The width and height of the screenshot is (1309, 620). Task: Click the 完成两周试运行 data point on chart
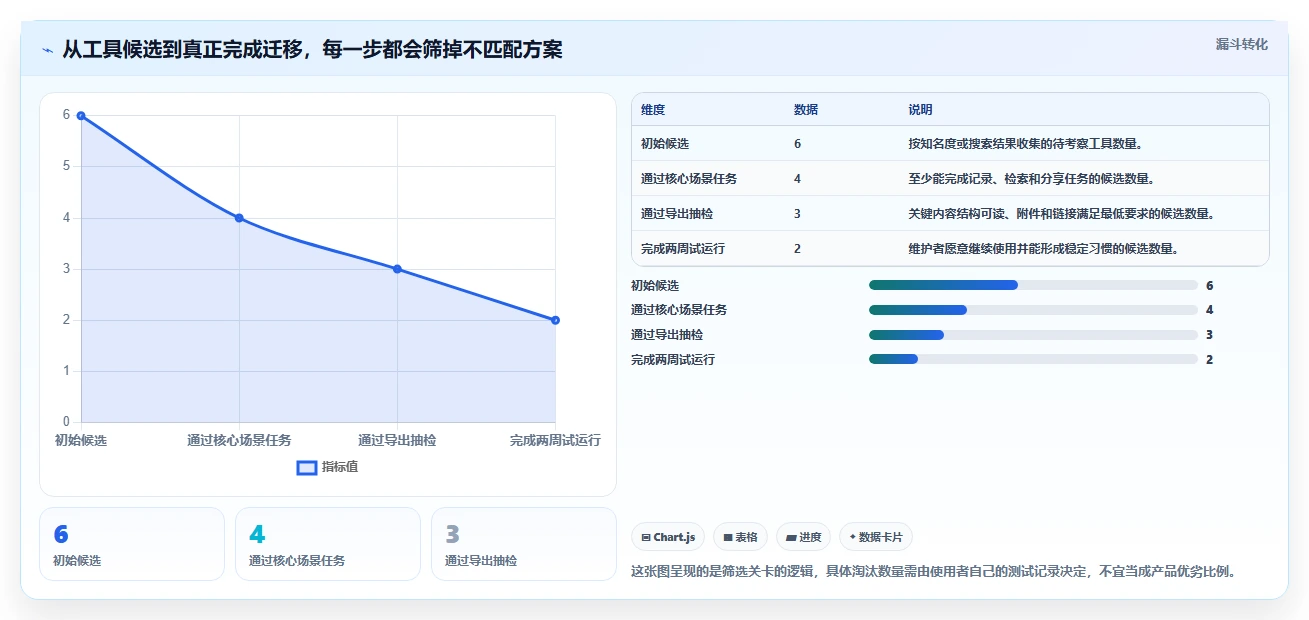click(x=555, y=320)
